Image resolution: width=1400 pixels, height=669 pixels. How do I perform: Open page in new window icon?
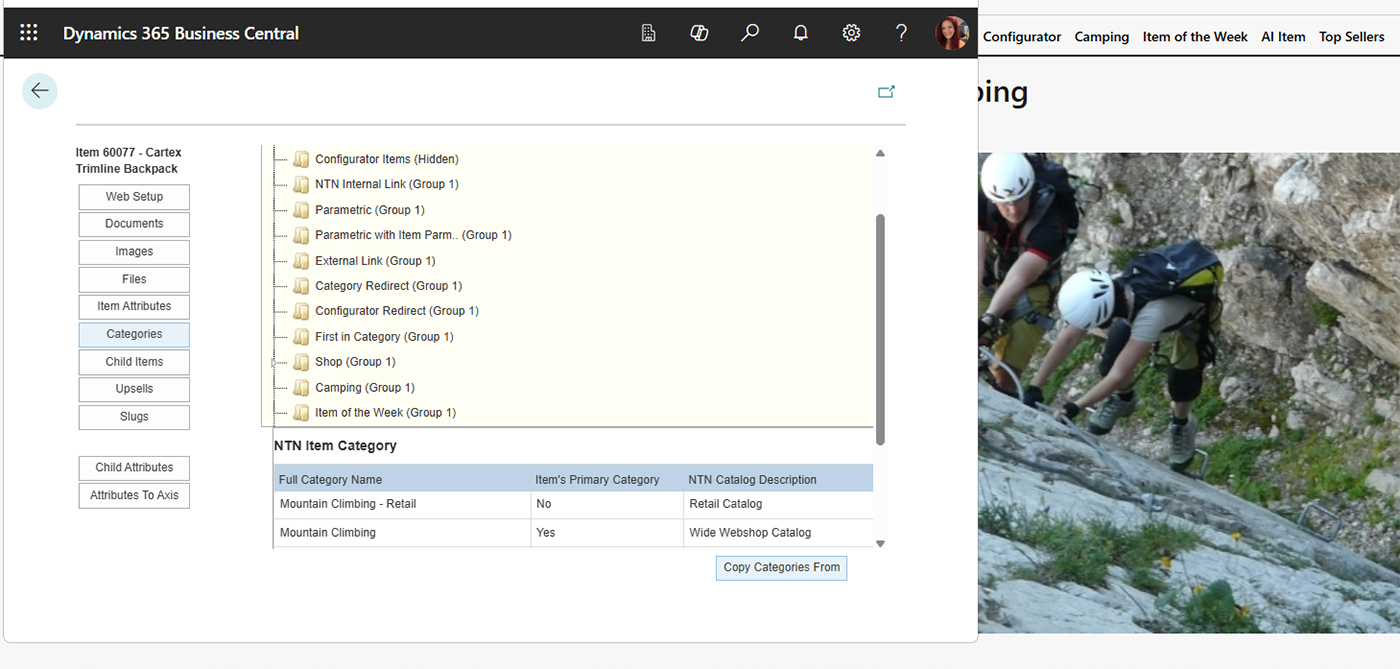885,92
